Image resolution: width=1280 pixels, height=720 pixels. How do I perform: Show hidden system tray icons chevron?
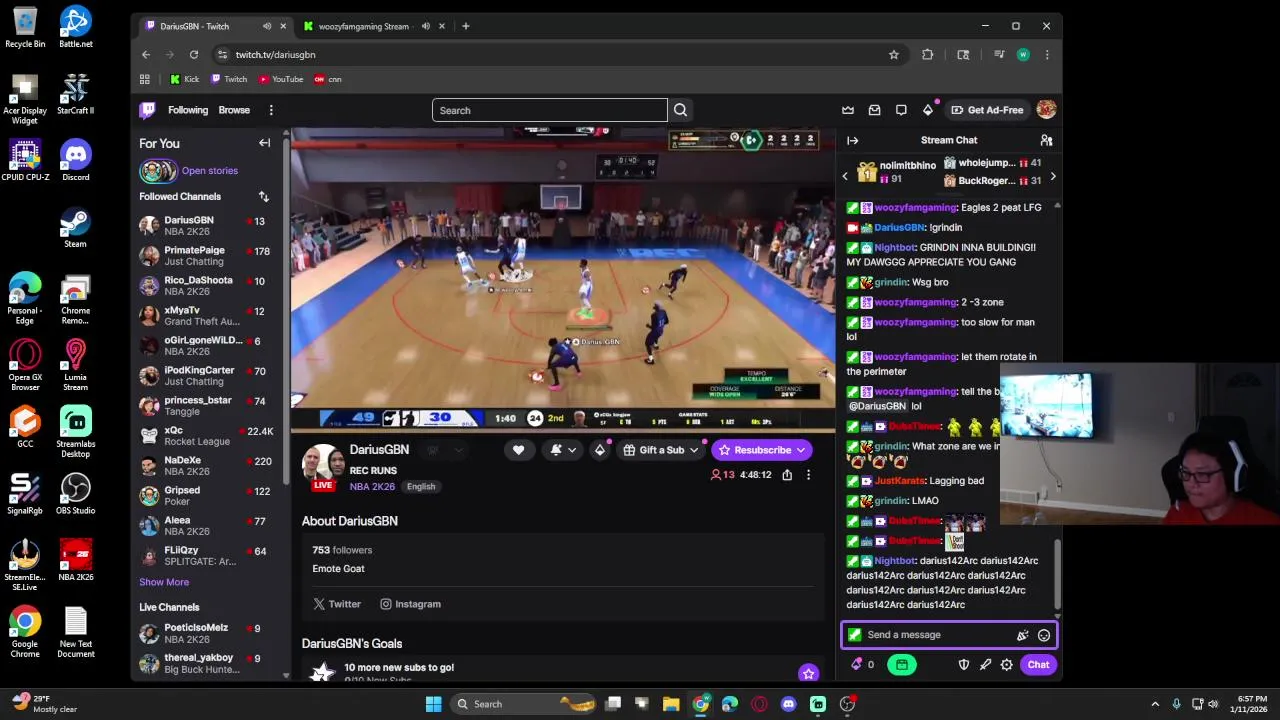pyautogui.click(x=1155, y=704)
